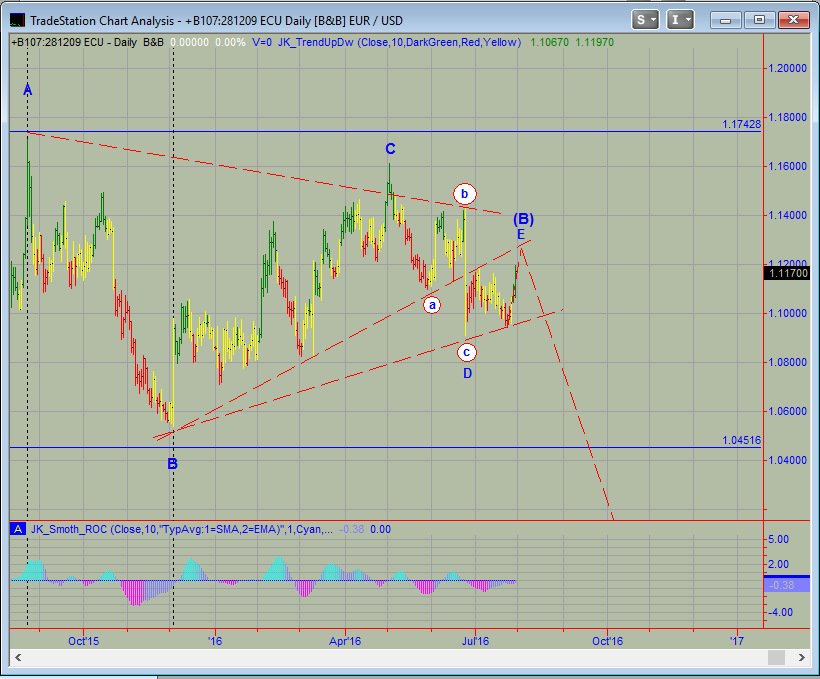Click the right scroll arrow of horizontal scrollbar
The image size is (820, 679).
point(801,657)
